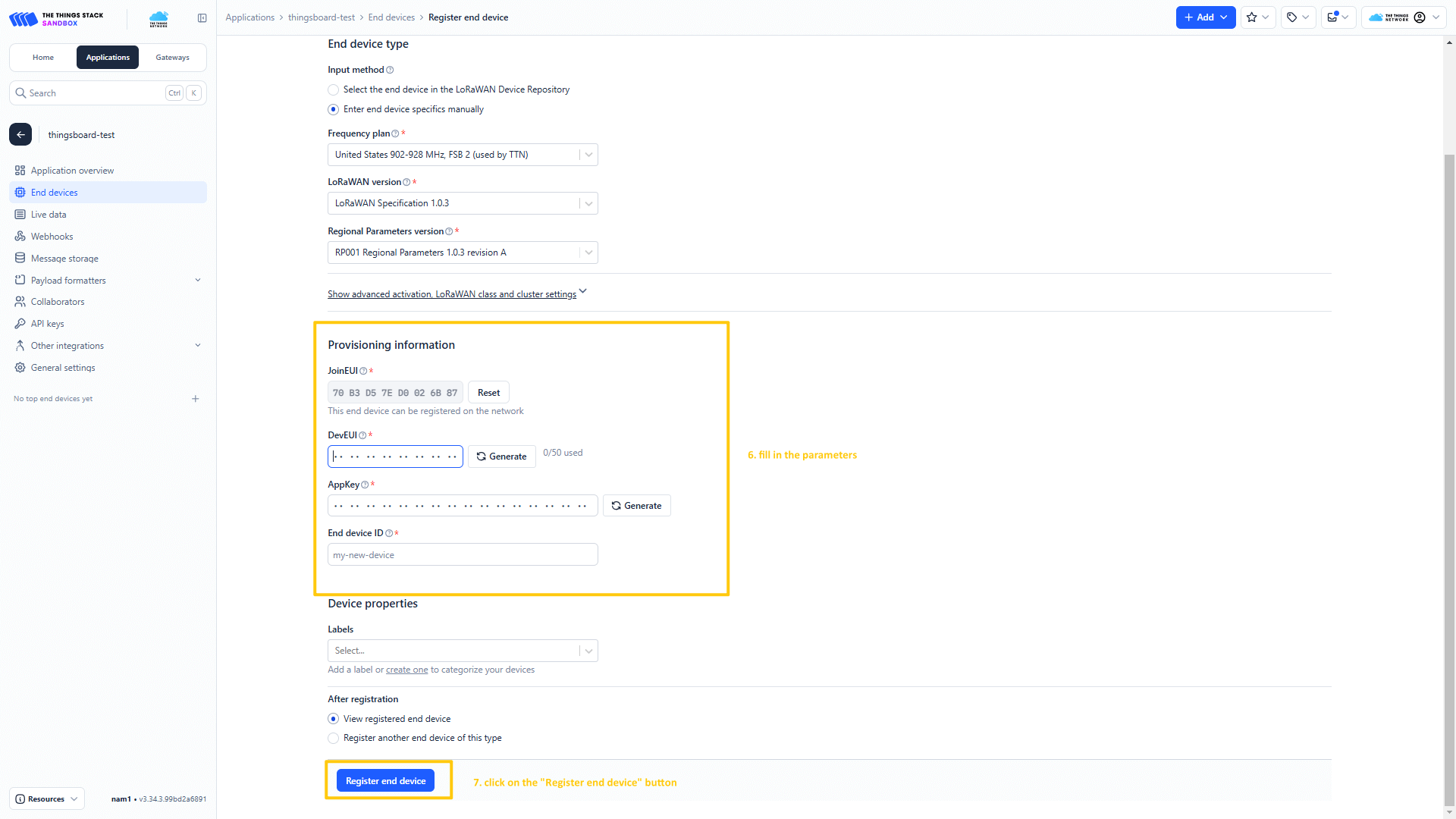Select View registered end device option
This screenshot has height=819, width=1456.
click(x=334, y=719)
